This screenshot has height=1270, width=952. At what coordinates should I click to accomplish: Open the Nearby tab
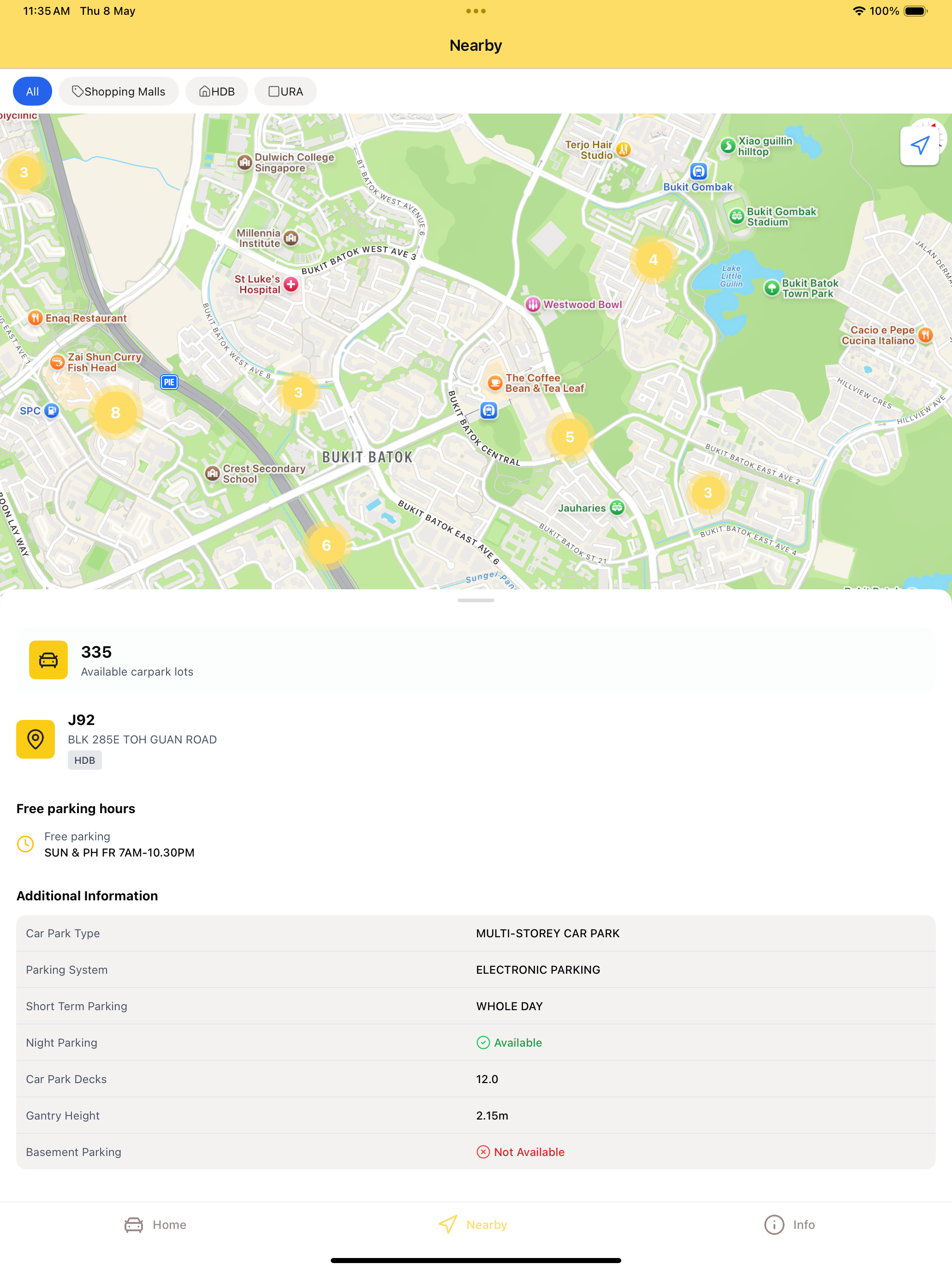click(x=473, y=1225)
